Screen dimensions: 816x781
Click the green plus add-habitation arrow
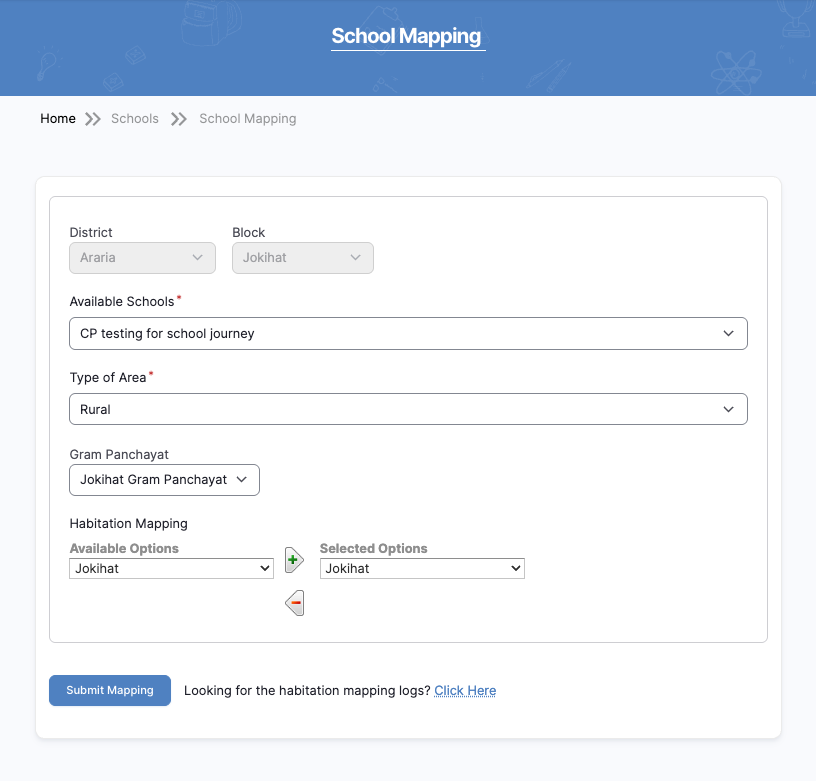click(x=293, y=560)
